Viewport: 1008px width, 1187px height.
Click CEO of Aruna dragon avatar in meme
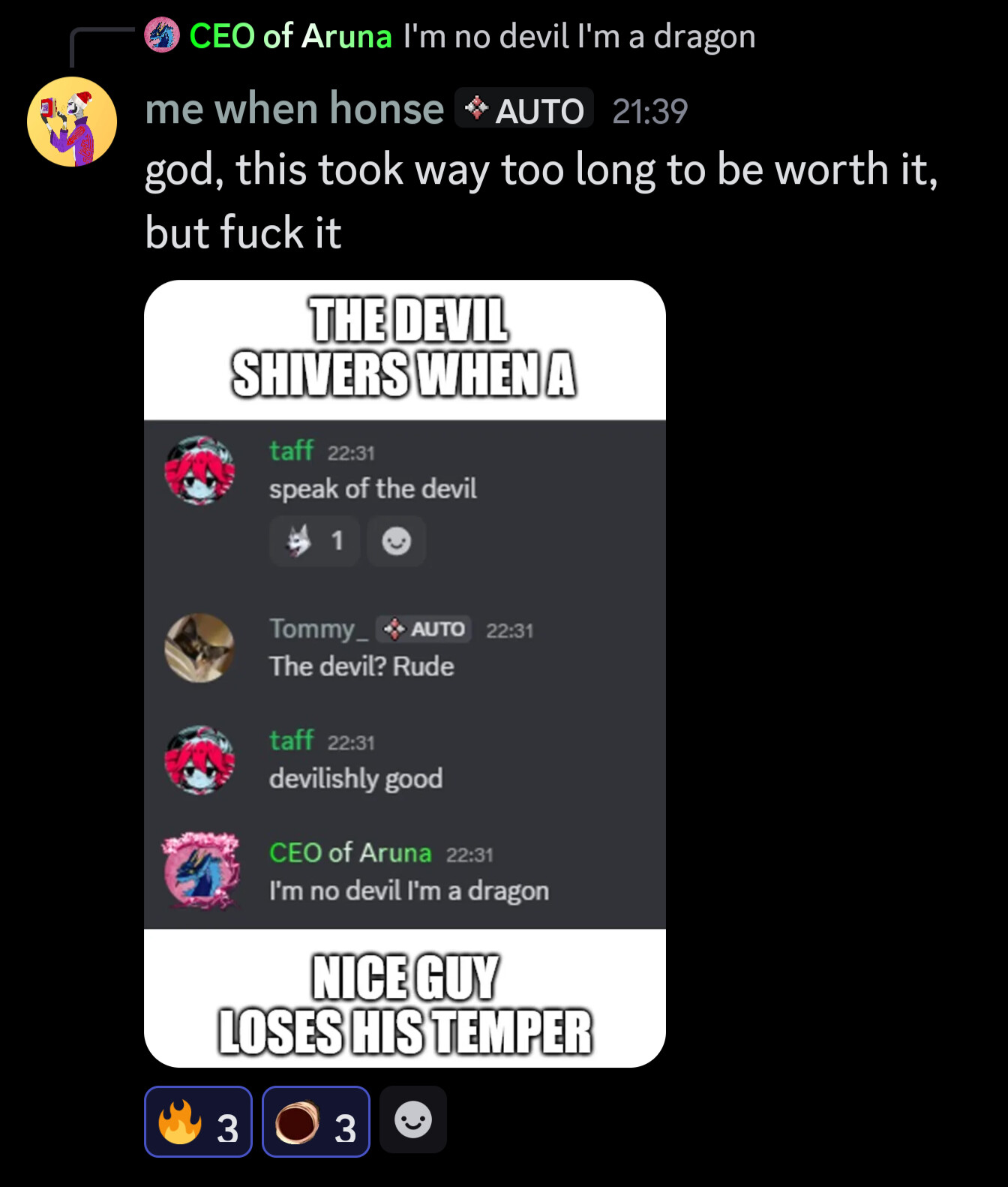tap(201, 870)
